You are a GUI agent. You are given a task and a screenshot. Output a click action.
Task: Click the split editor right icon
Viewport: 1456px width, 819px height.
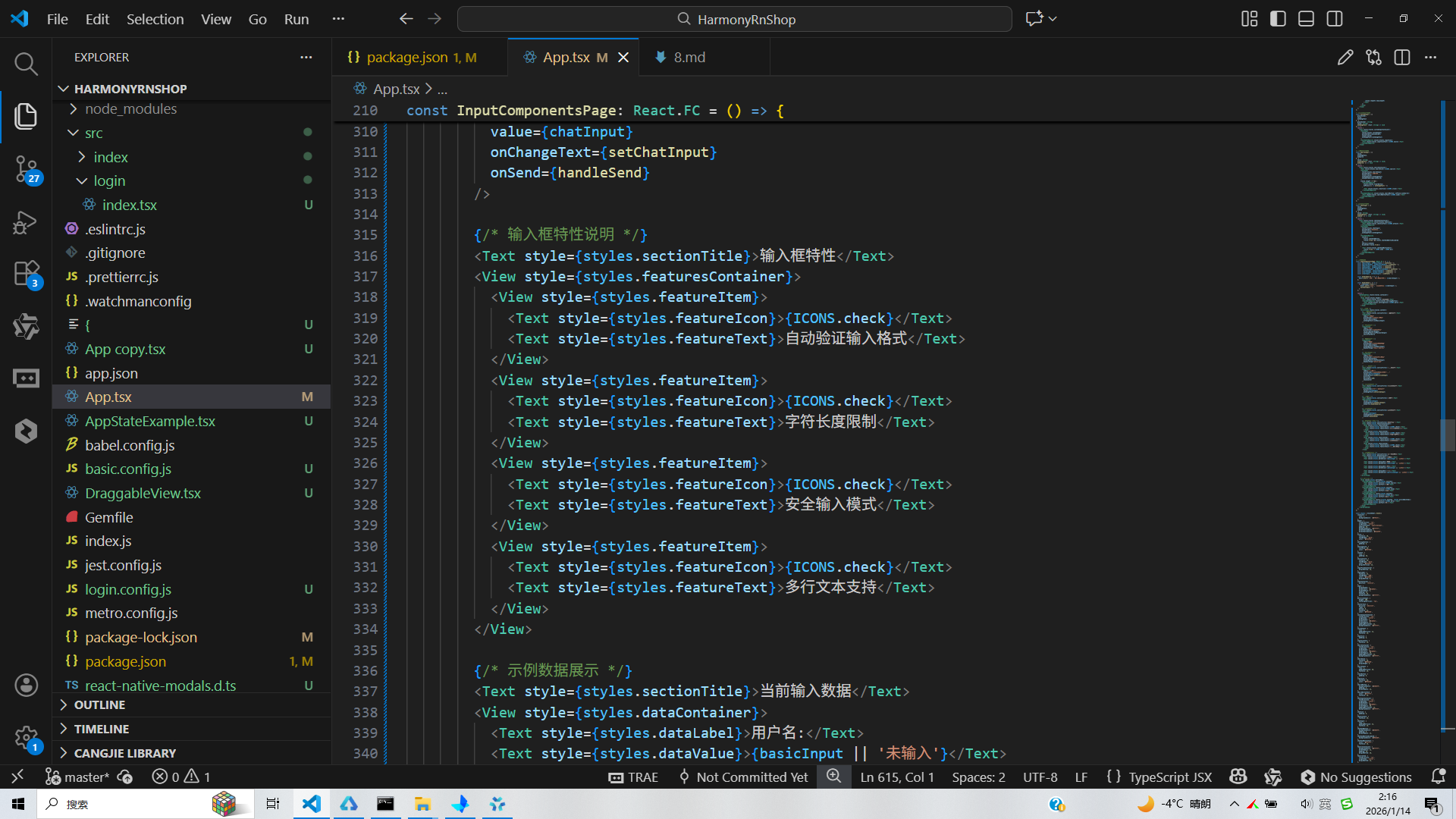click(x=1401, y=58)
